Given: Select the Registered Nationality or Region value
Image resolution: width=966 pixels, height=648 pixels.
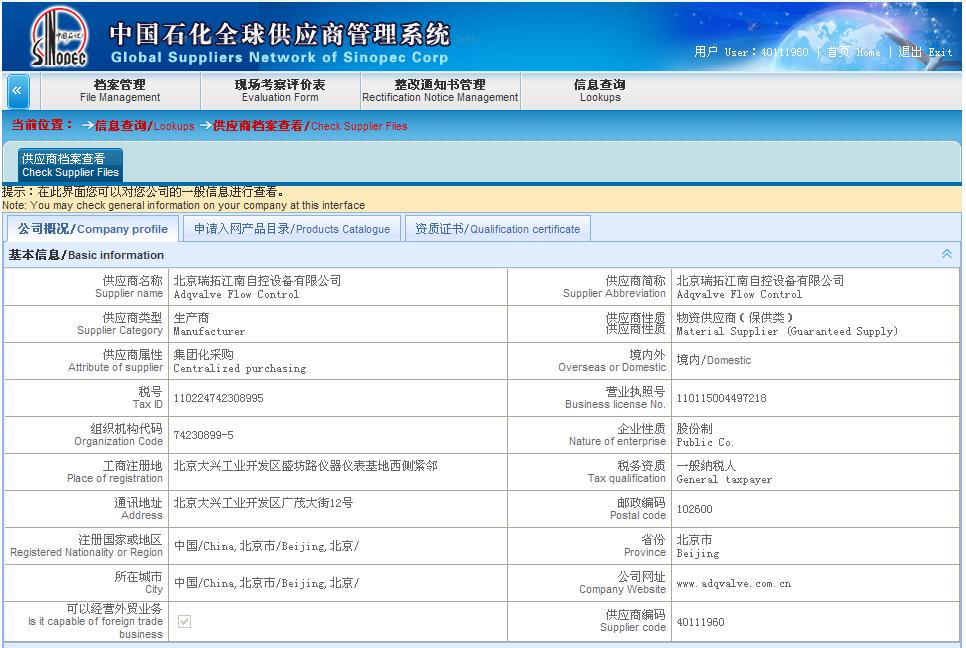Looking at the screenshot, I should [266, 546].
